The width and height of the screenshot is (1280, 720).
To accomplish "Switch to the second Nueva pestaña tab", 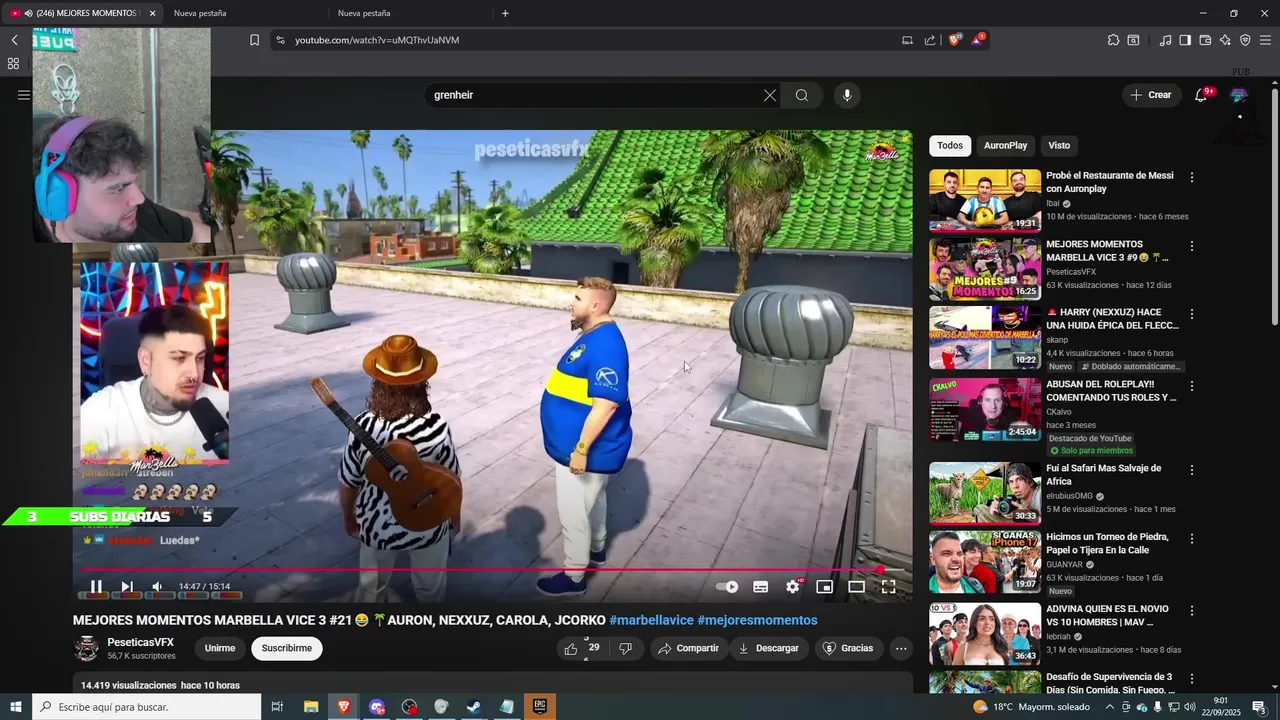I will click(x=410, y=13).
